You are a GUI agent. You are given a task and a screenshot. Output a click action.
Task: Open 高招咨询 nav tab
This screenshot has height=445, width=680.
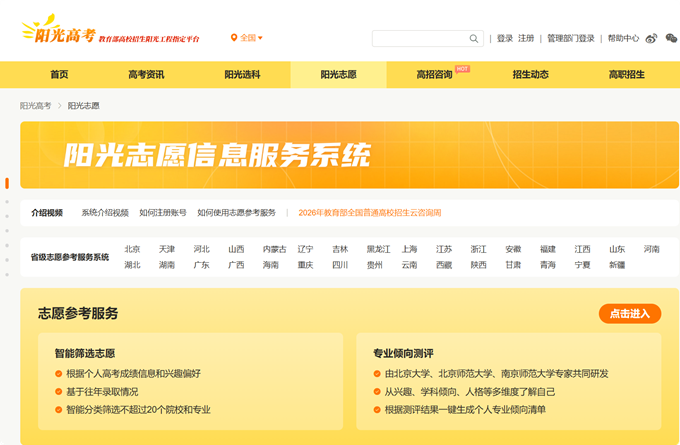point(435,75)
